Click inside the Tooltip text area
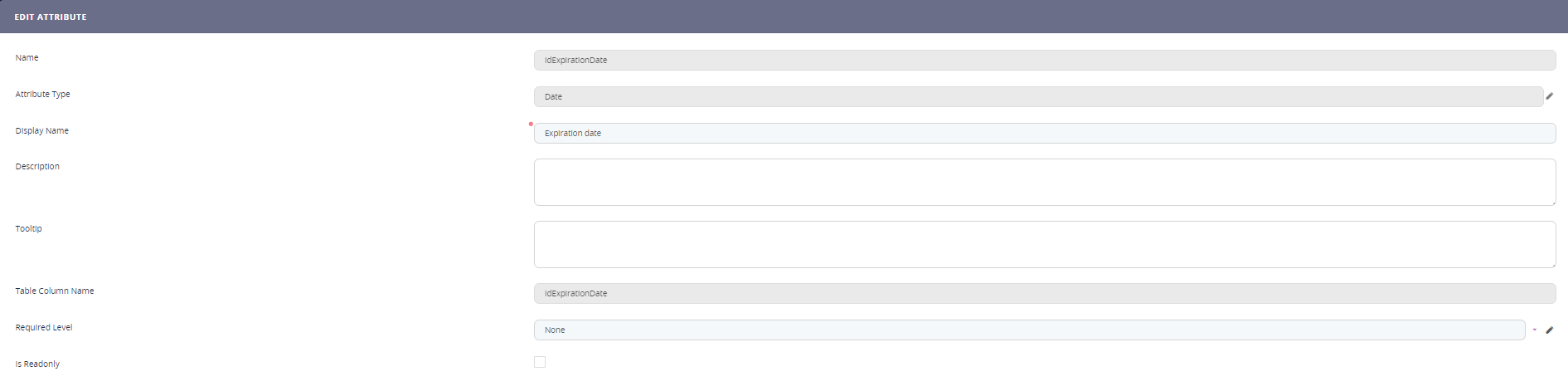The image size is (1568, 391). pyautogui.click(x=1044, y=244)
